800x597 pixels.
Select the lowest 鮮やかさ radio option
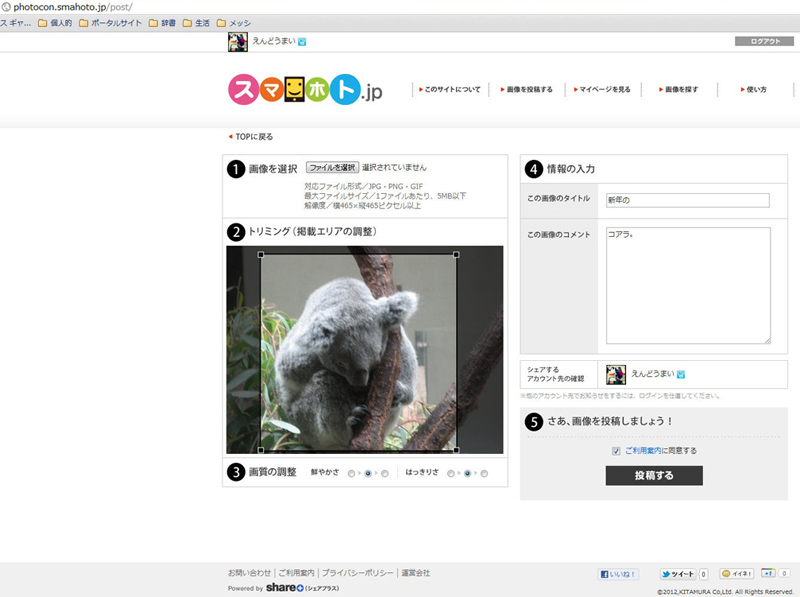point(351,473)
